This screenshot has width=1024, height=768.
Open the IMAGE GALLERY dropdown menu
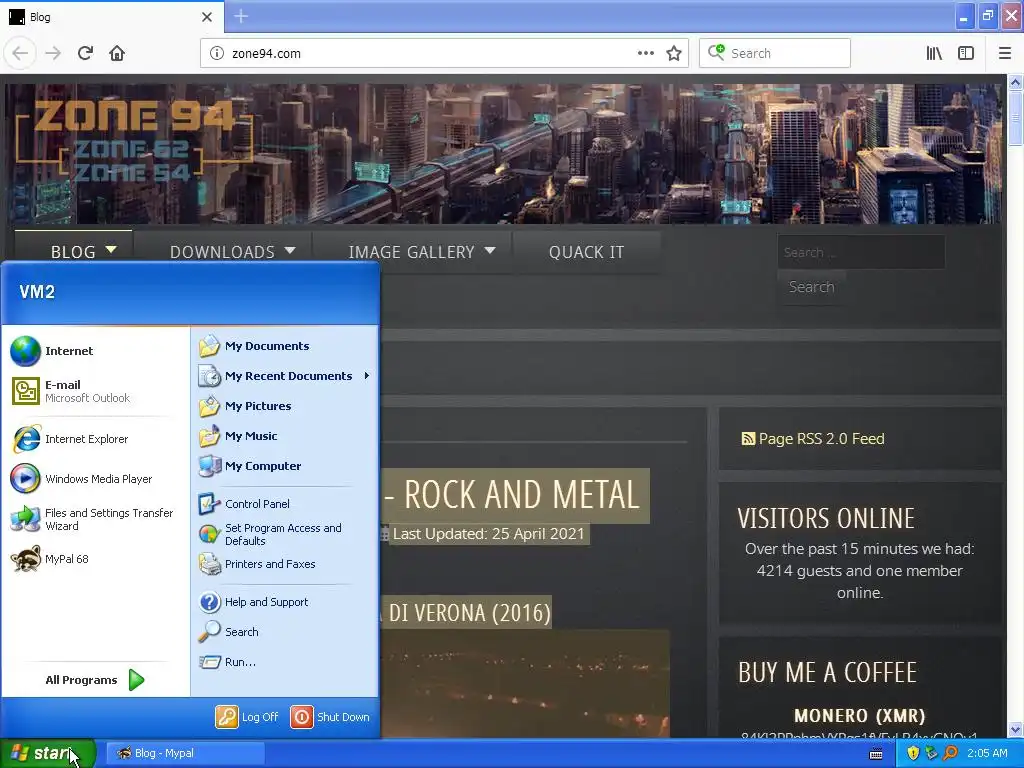(x=412, y=252)
